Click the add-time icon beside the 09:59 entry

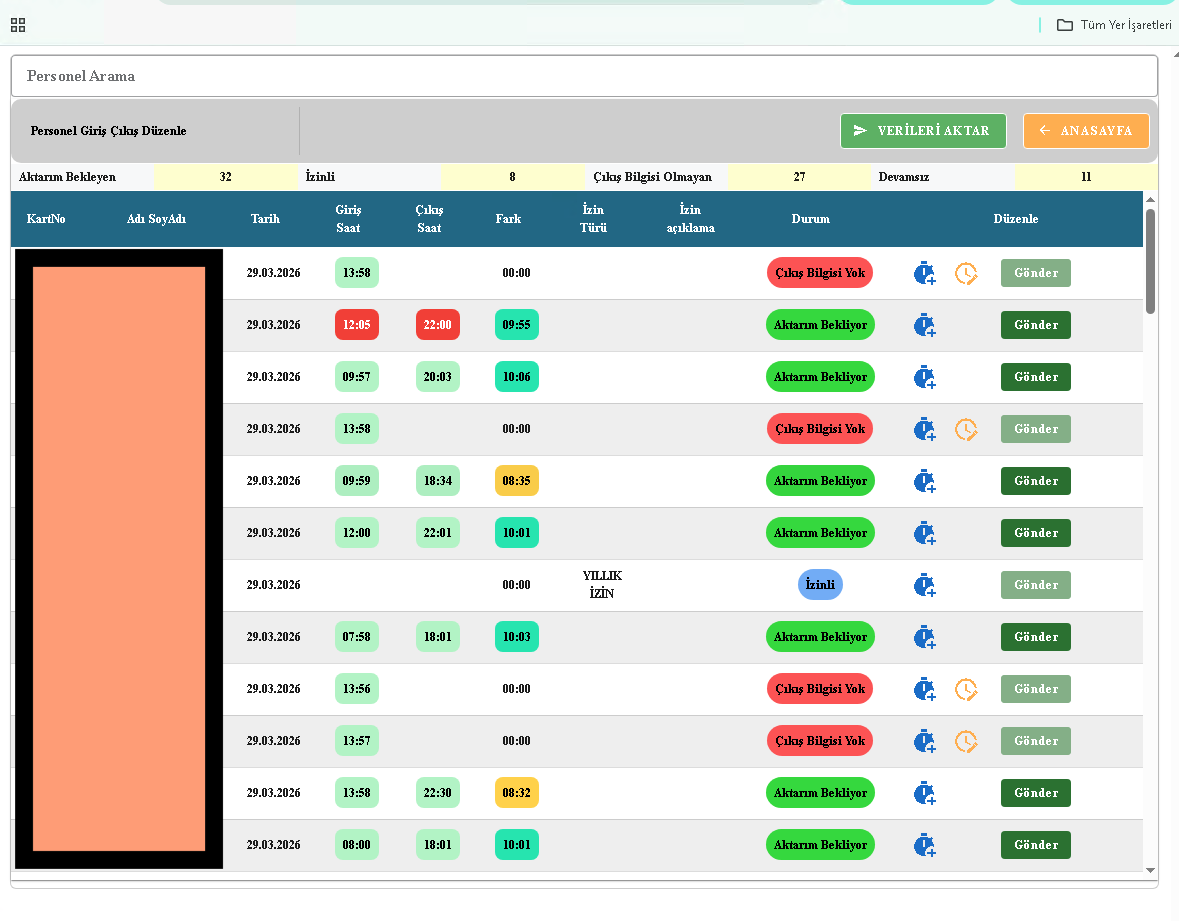click(923, 481)
